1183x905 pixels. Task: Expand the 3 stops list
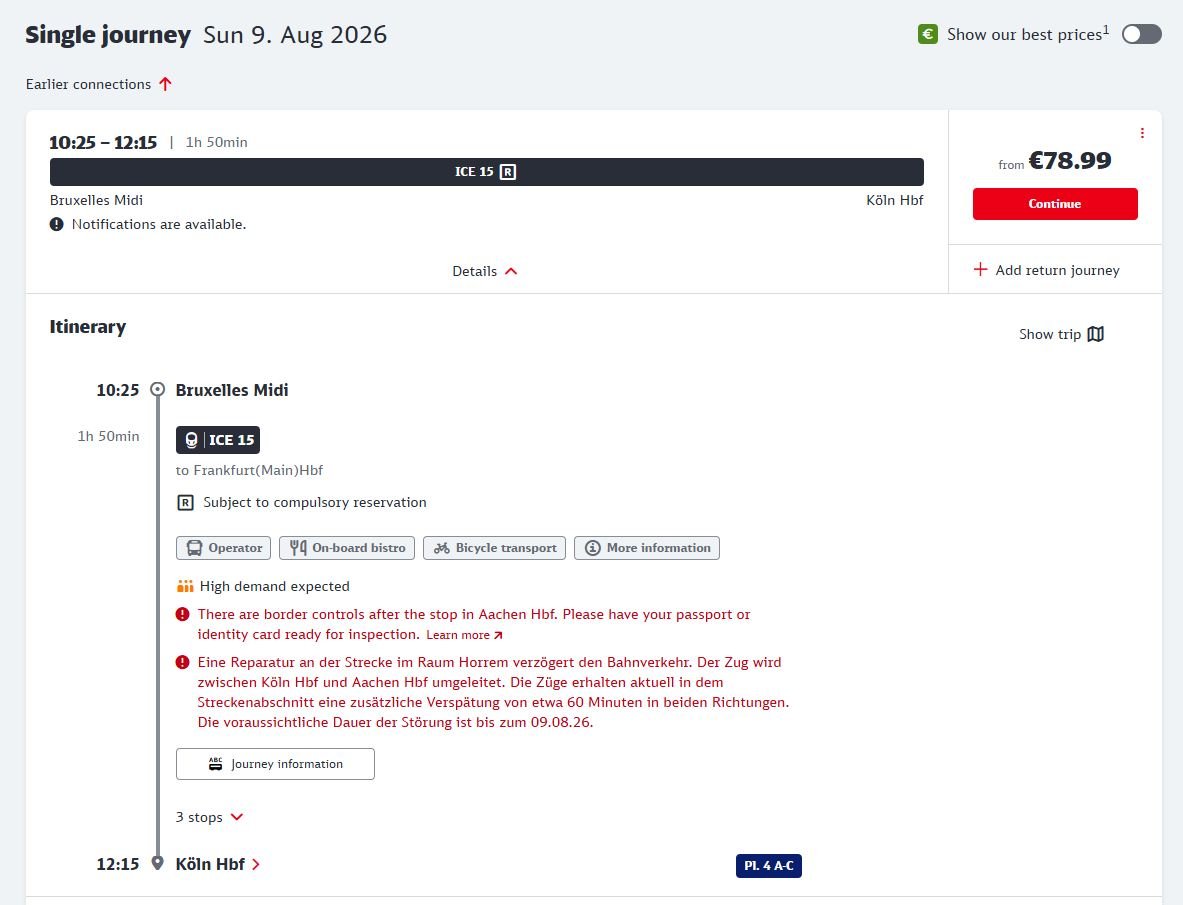point(210,817)
